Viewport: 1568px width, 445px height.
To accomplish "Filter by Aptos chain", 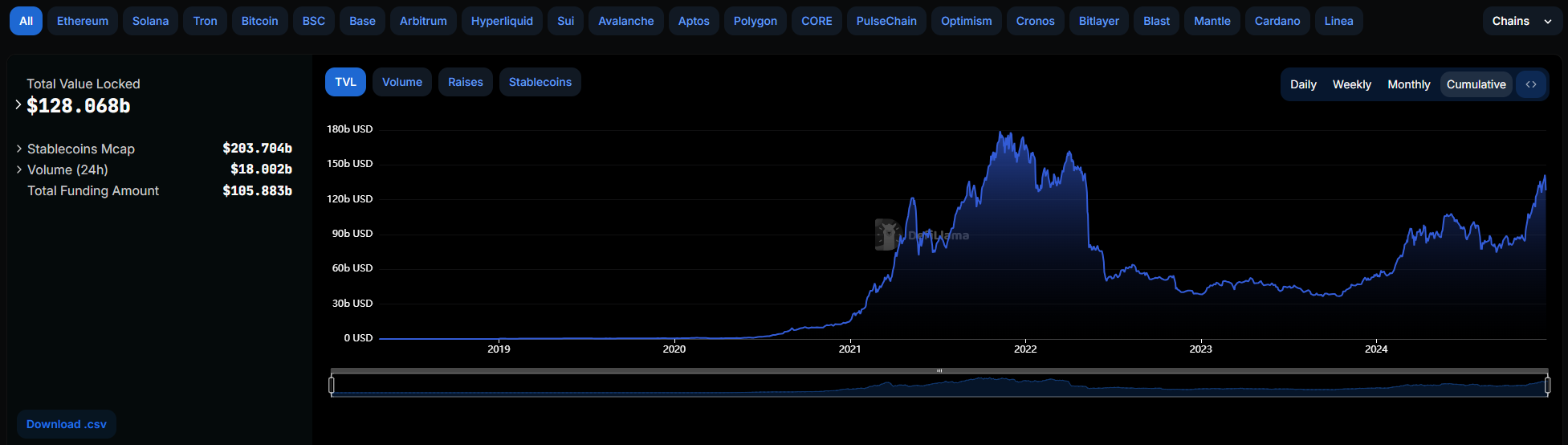I will click(x=694, y=21).
